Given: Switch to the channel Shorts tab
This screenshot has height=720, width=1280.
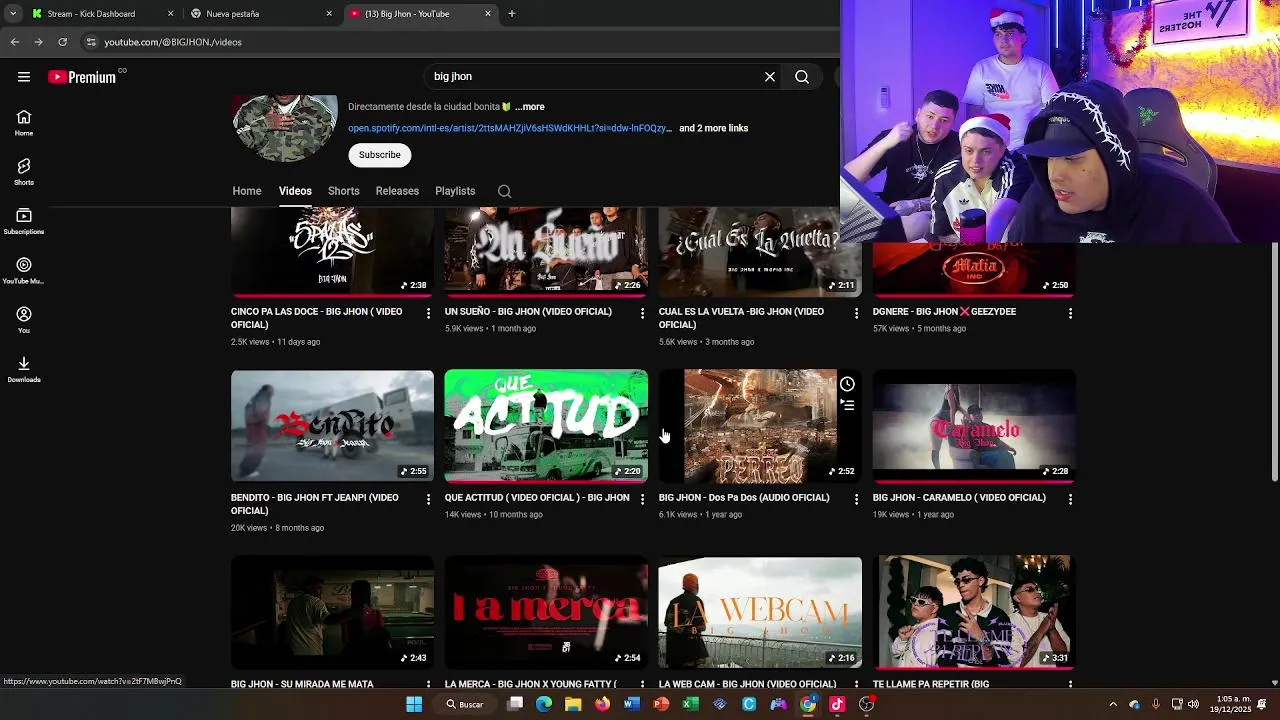Looking at the screenshot, I should coord(344,191).
